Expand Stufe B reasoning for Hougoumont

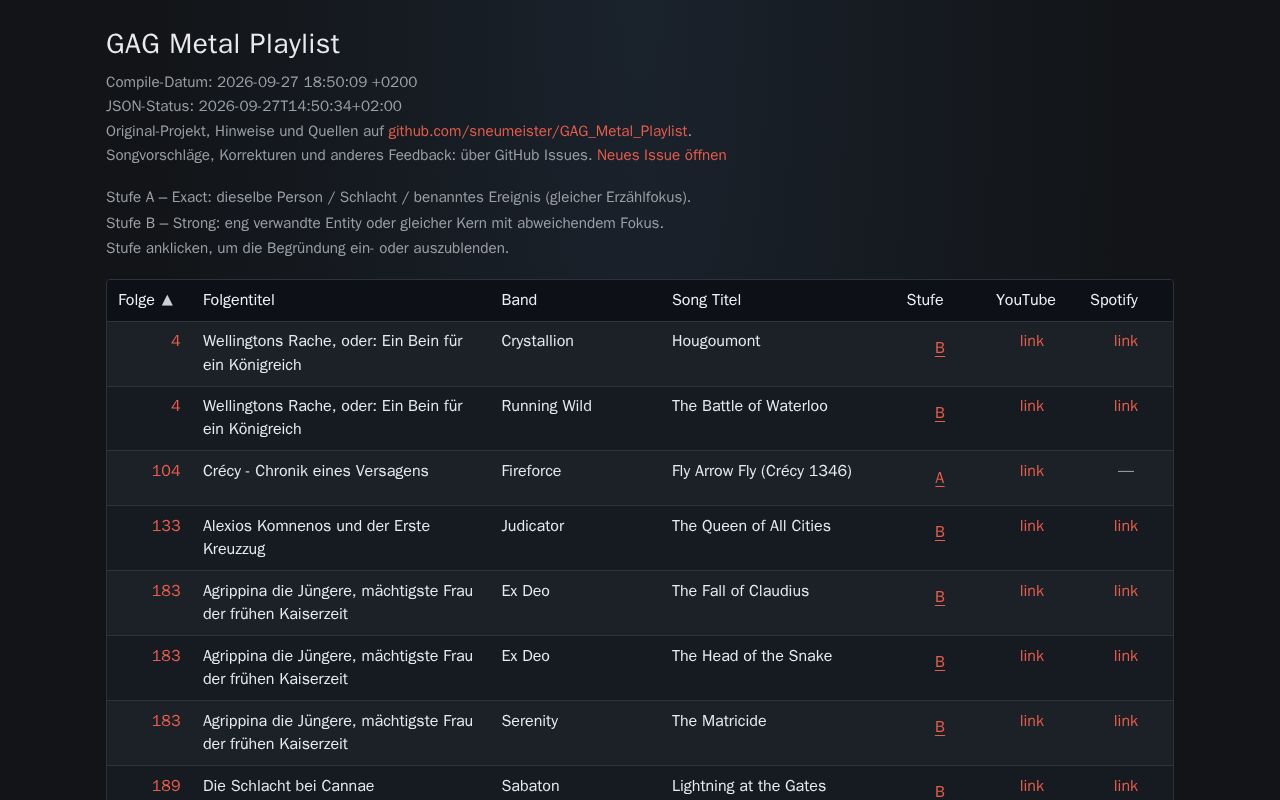[940, 348]
